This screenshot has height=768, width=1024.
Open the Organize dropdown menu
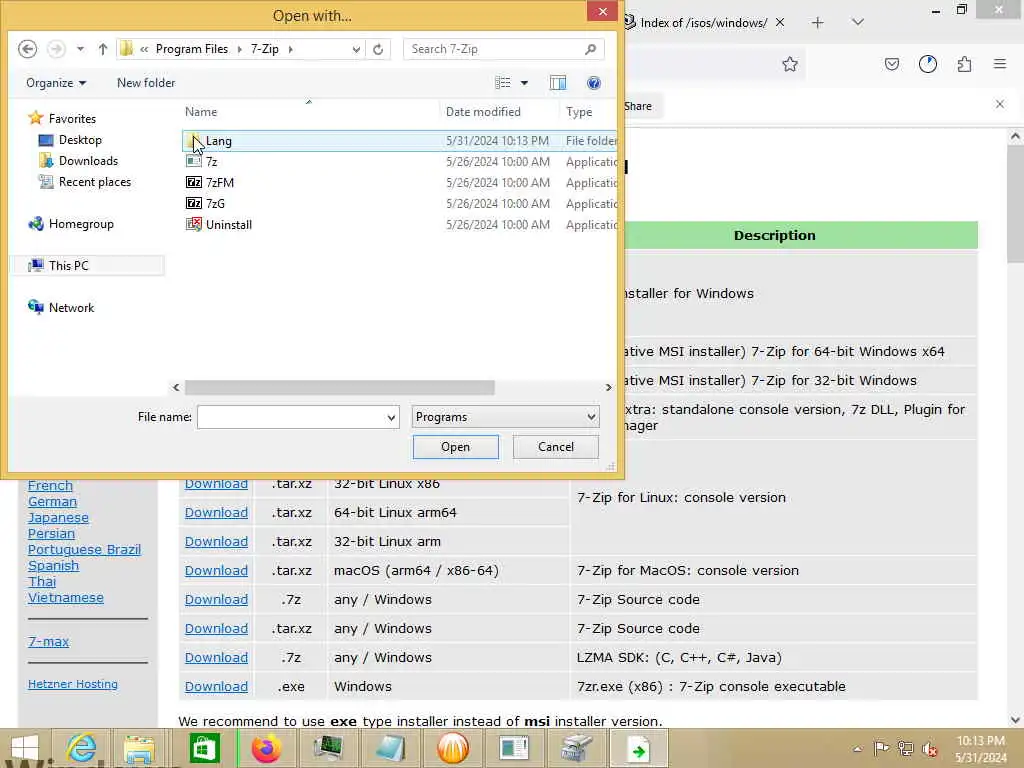click(56, 83)
